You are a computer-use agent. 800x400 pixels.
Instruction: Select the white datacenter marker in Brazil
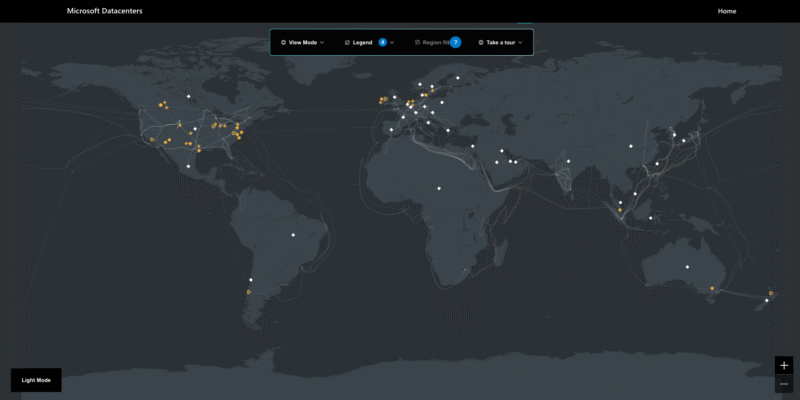[x=293, y=235]
